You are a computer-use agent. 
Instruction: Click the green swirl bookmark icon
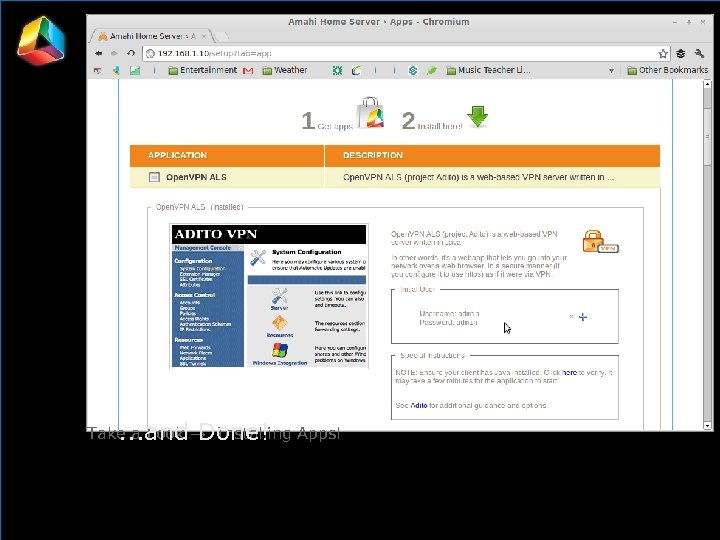(356, 70)
